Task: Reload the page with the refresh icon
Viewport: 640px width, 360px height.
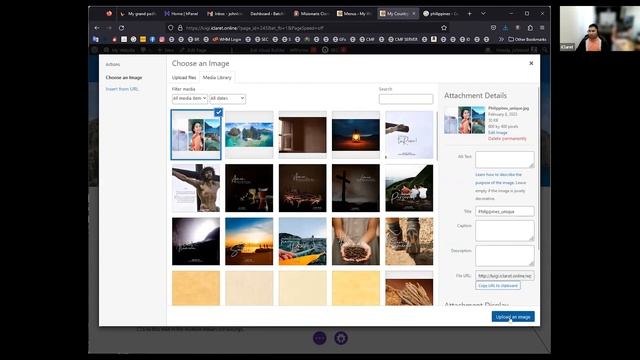Action: pyautogui.click(x=121, y=28)
